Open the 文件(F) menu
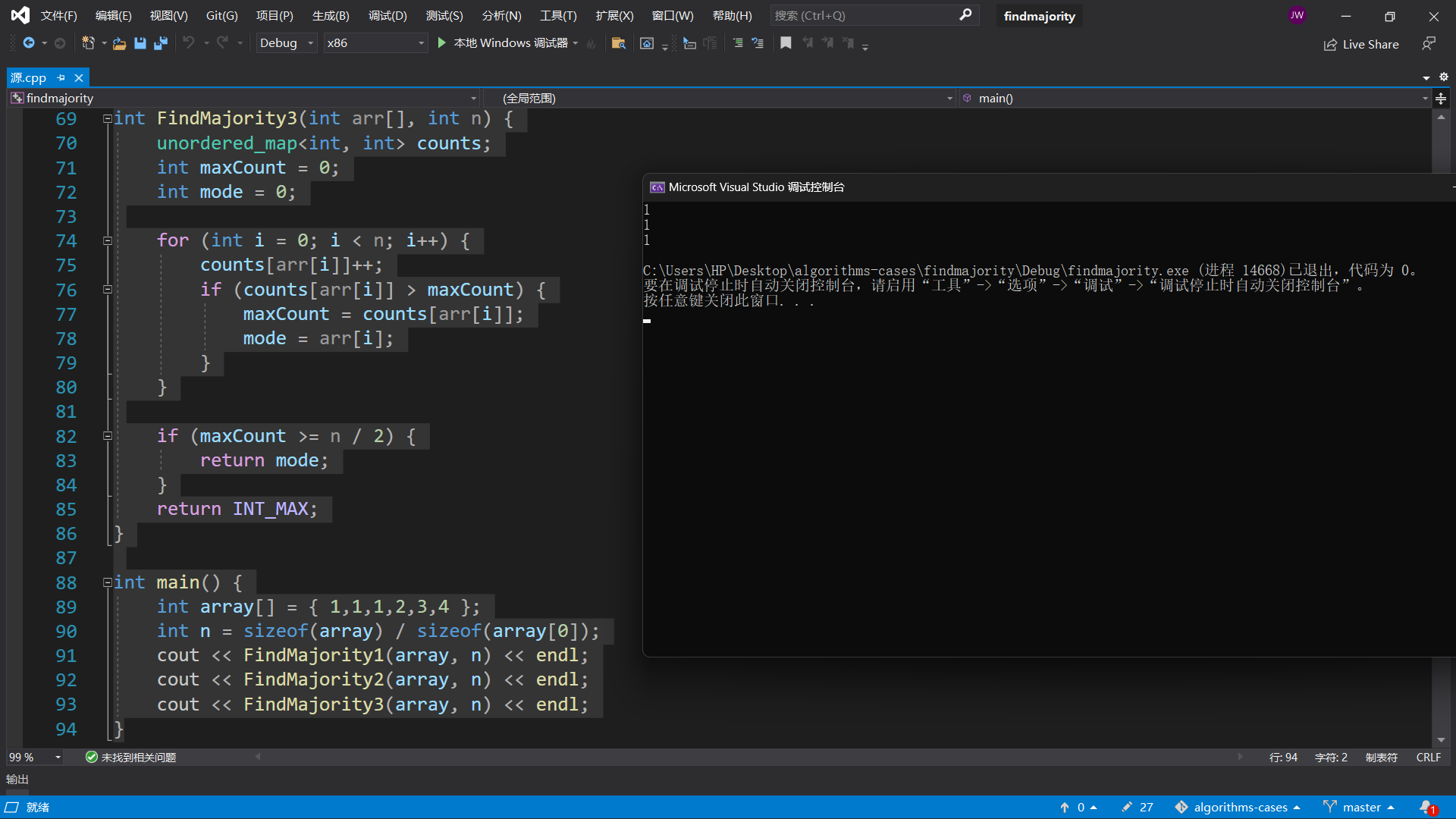1456x819 pixels. click(x=58, y=15)
